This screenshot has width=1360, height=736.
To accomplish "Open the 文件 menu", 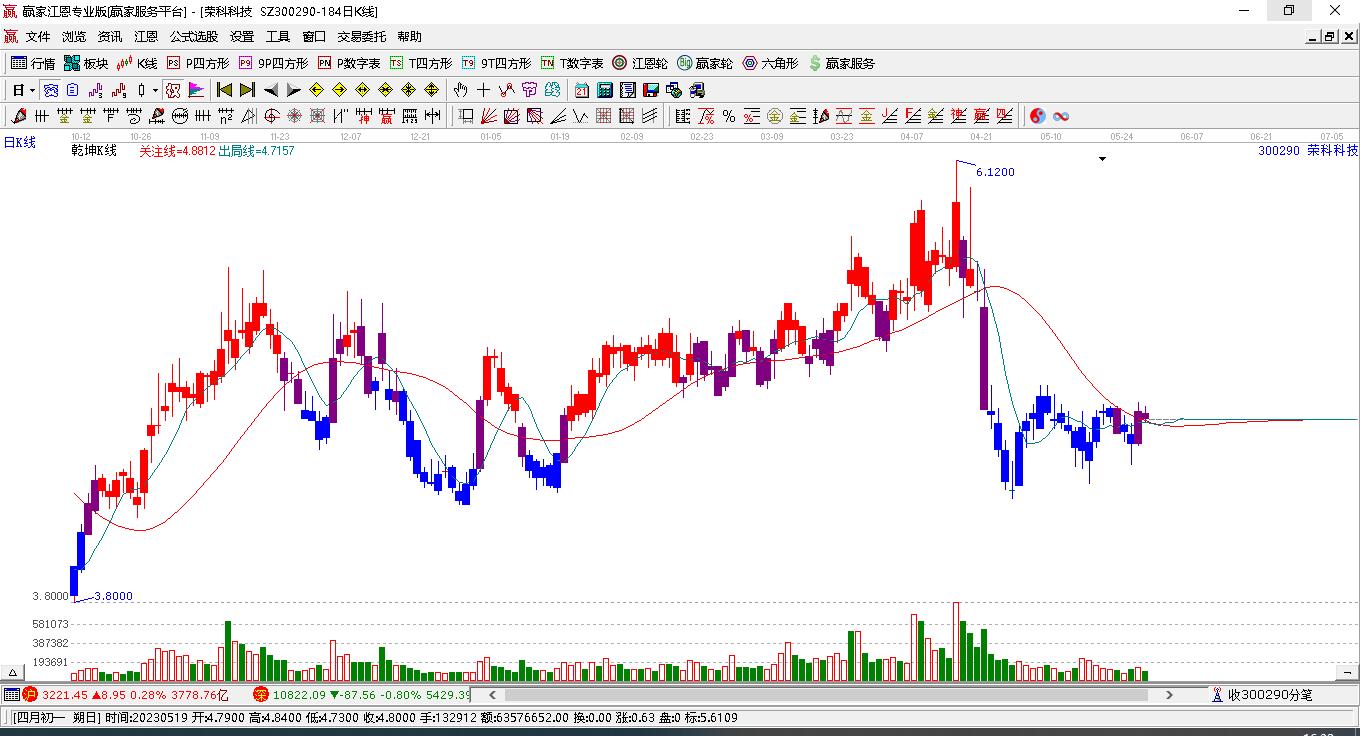I will click(38, 37).
